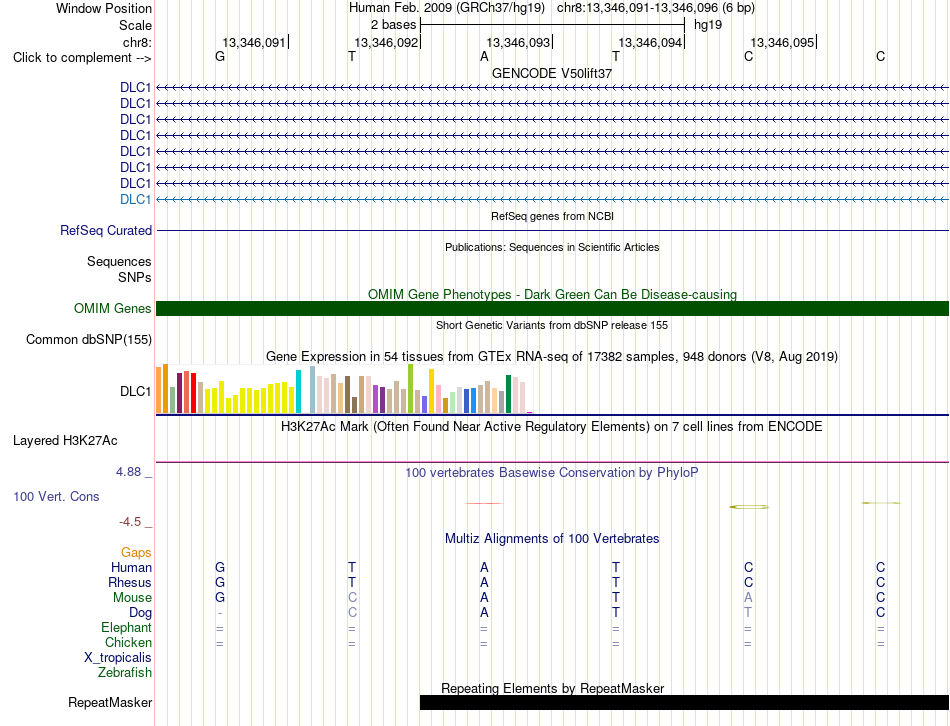
Task: Click the Scale label
Action: click(136, 25)
